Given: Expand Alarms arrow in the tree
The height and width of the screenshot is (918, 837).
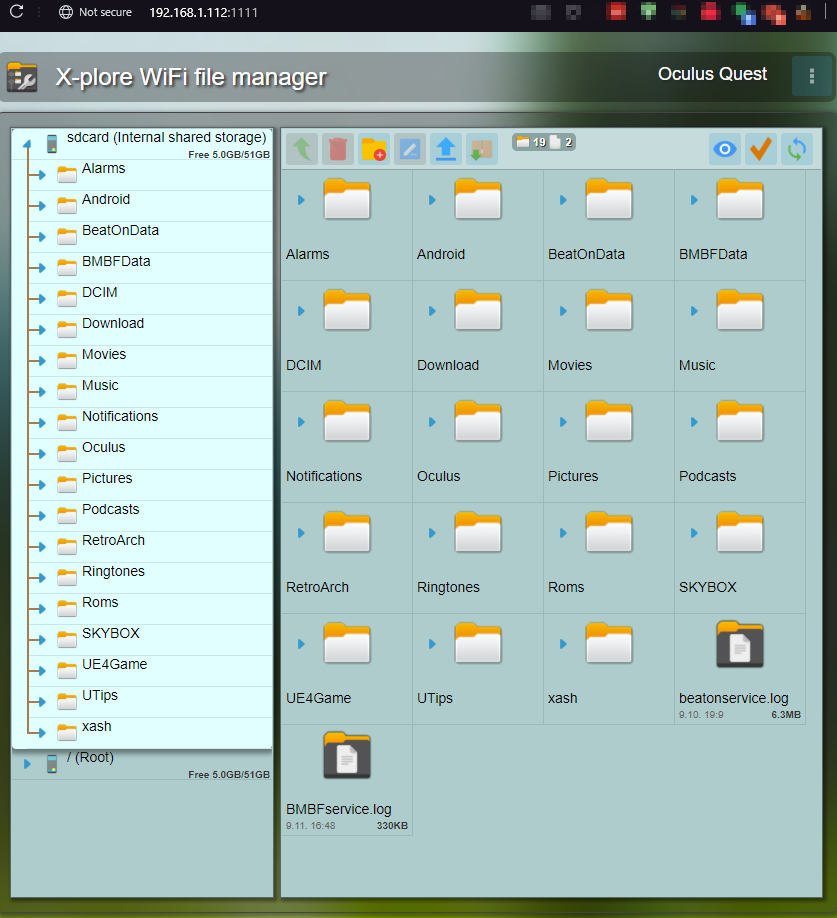Looking at the screenshot, I should pyautogui.click(x=41, y=175).
